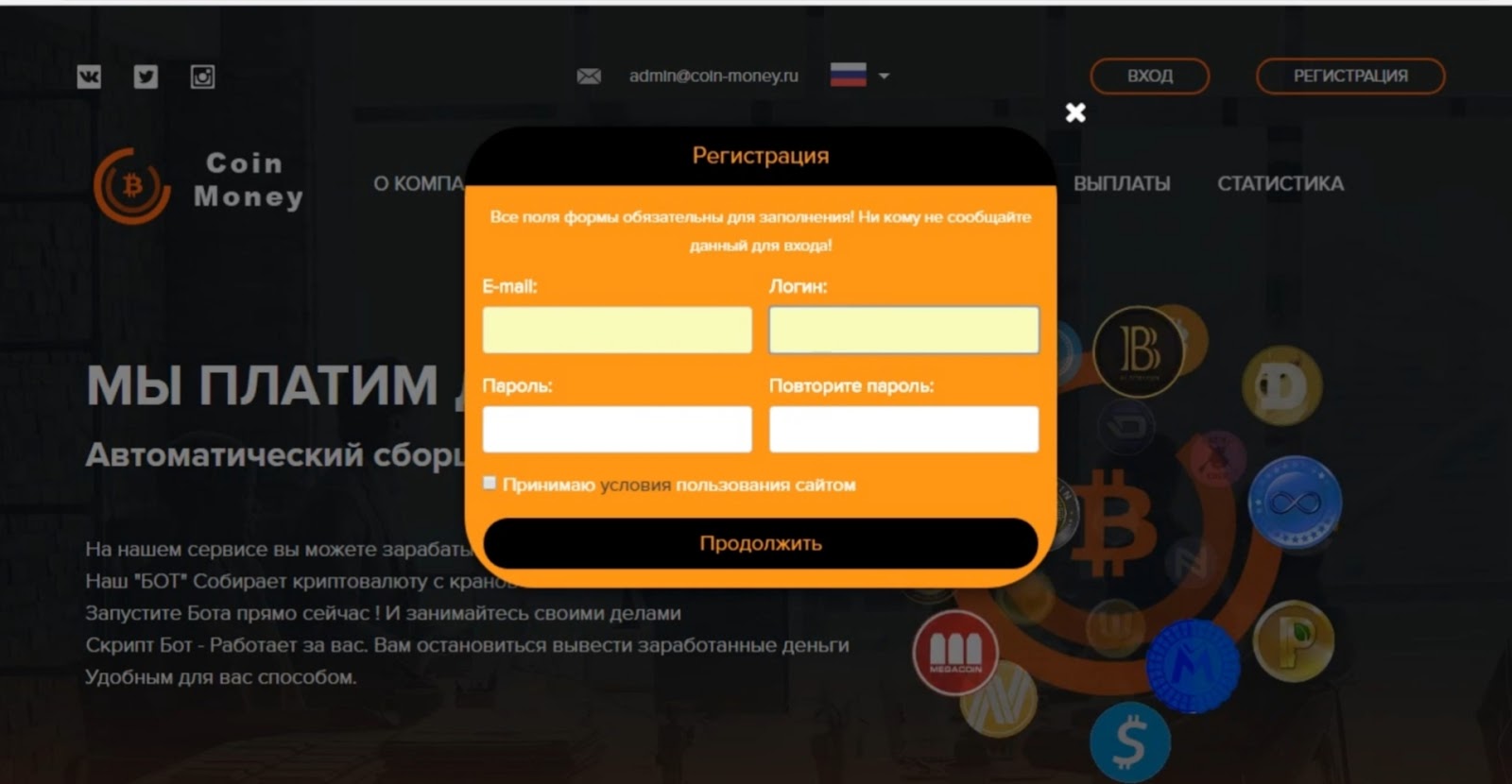This screenshot has width=1512, height=784.
Task: Close the registration popup with the X
Action: (x=1075, y=112)
